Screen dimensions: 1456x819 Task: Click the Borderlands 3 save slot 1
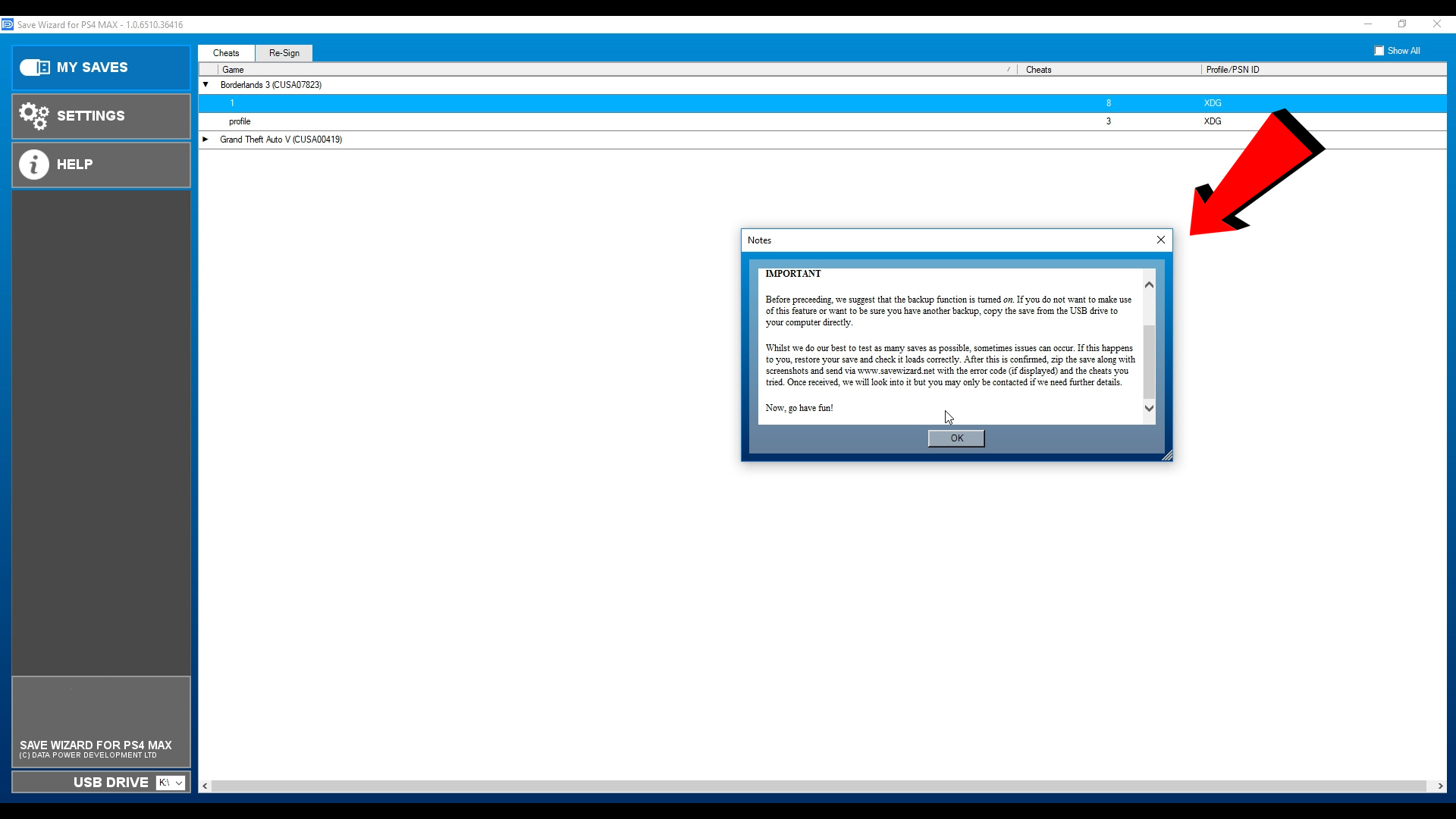pyautogui.click(x=232, y=103)
